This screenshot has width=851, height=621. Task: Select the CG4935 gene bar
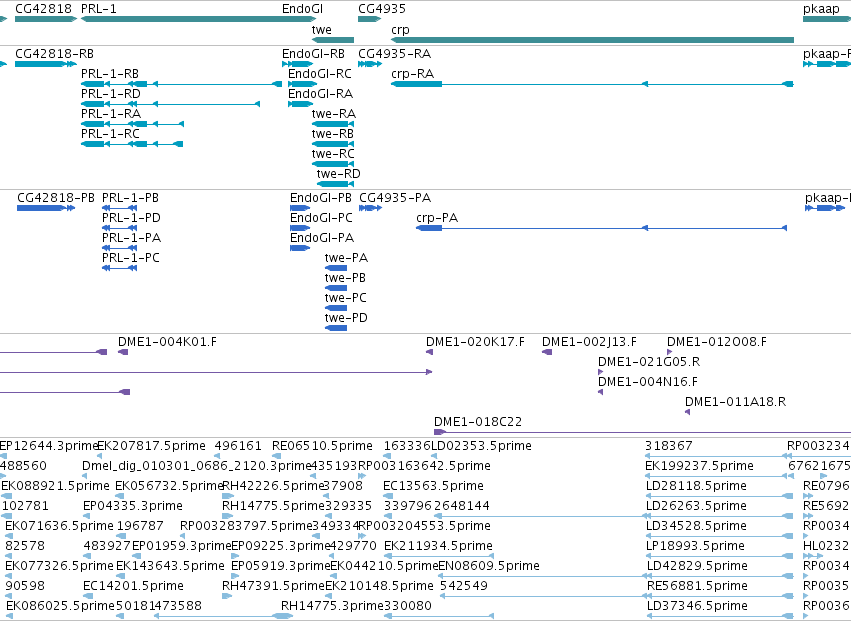[370, 19]
